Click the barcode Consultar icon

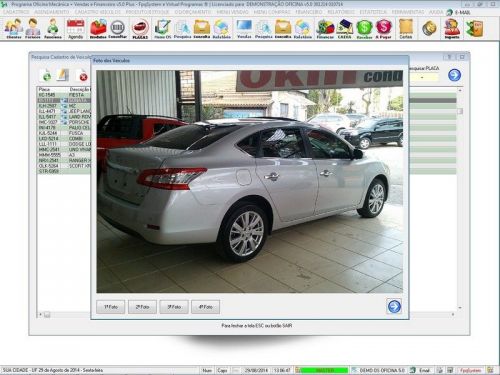coord(118,29)
